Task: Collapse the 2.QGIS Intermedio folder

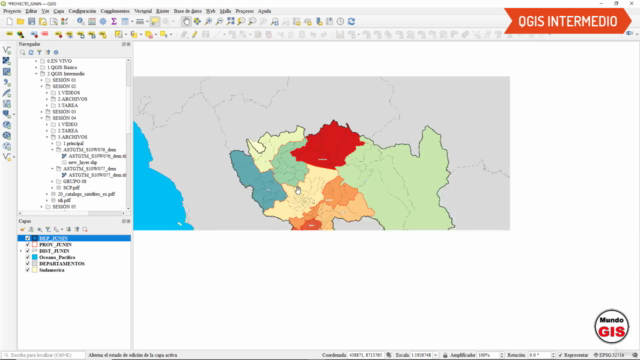Action: pos(36,74)
